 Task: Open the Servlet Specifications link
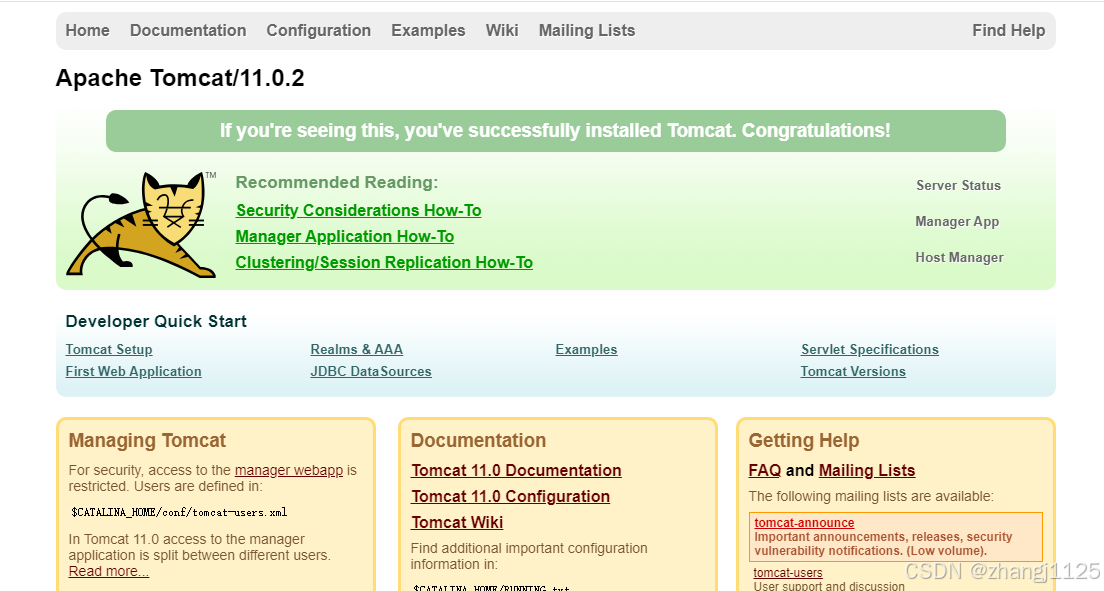(870, 349)
